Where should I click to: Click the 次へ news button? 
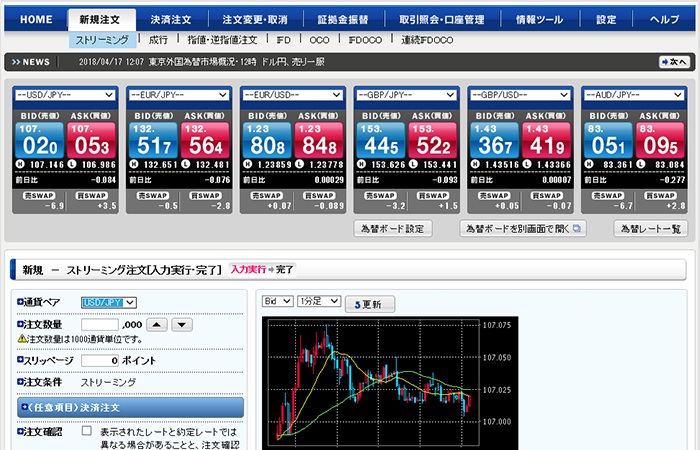coord(675,62)
